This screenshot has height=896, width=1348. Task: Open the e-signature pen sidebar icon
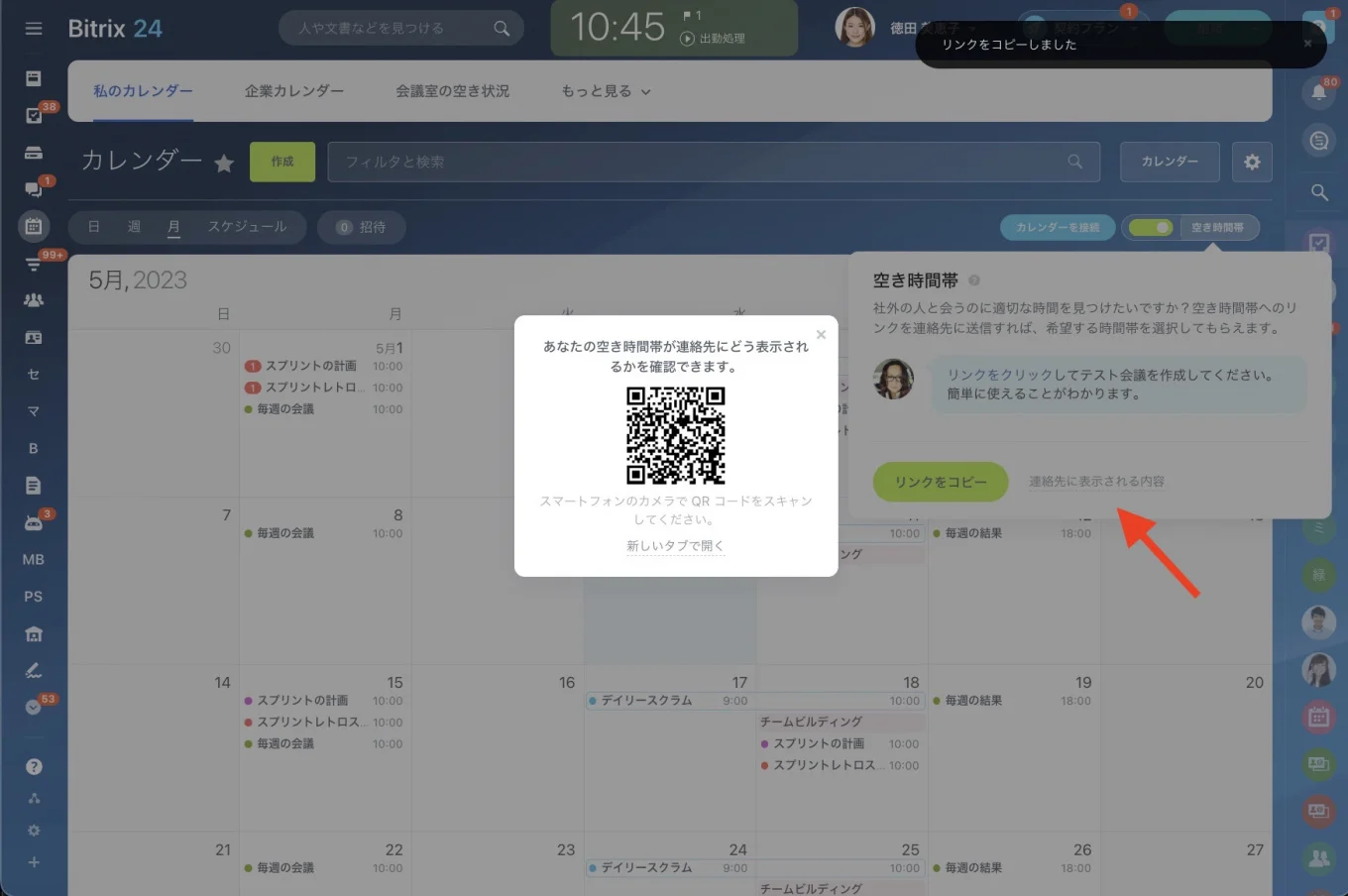[x=34, y=671]
